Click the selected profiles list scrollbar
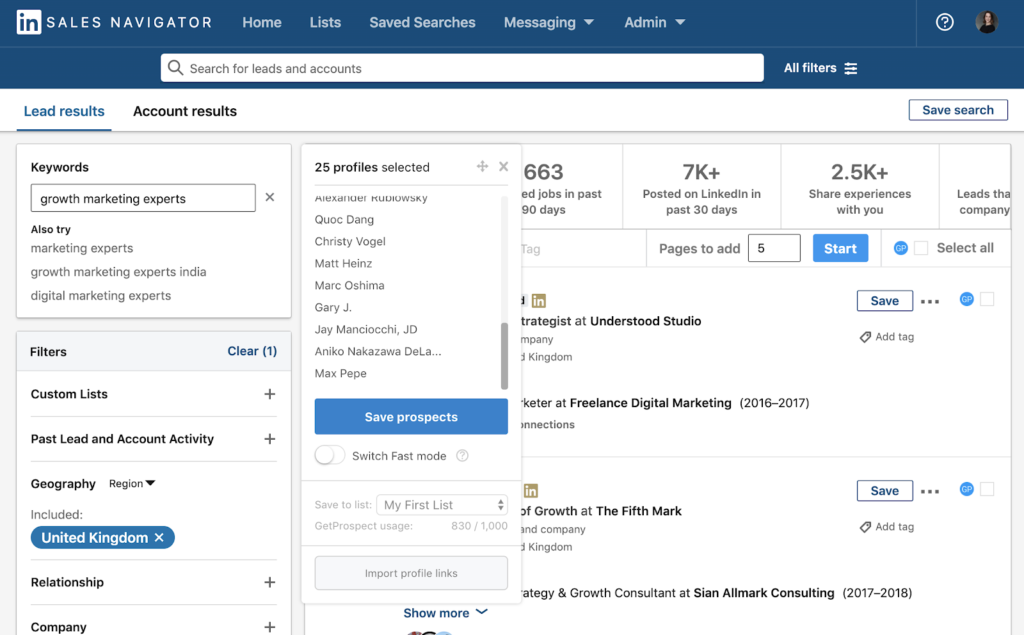 pos(504,356)
